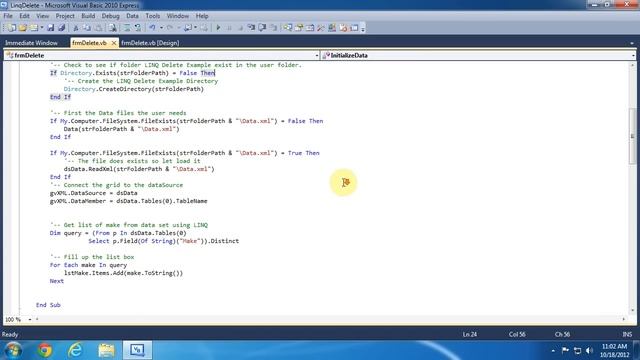The image size is (640, 360).
Task: Click the Step Into debug icon
Action: click(251, 28)
